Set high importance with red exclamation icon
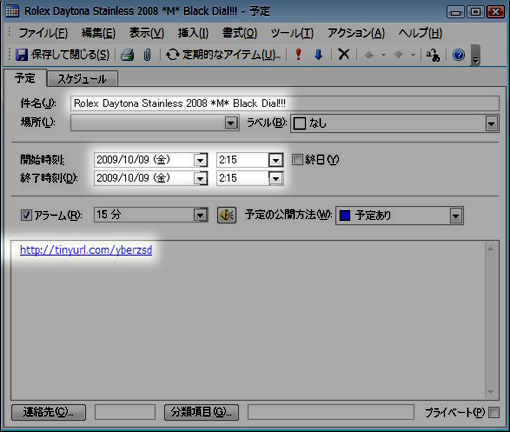Viewport: 510px width, 432px height. coord(298,54)
